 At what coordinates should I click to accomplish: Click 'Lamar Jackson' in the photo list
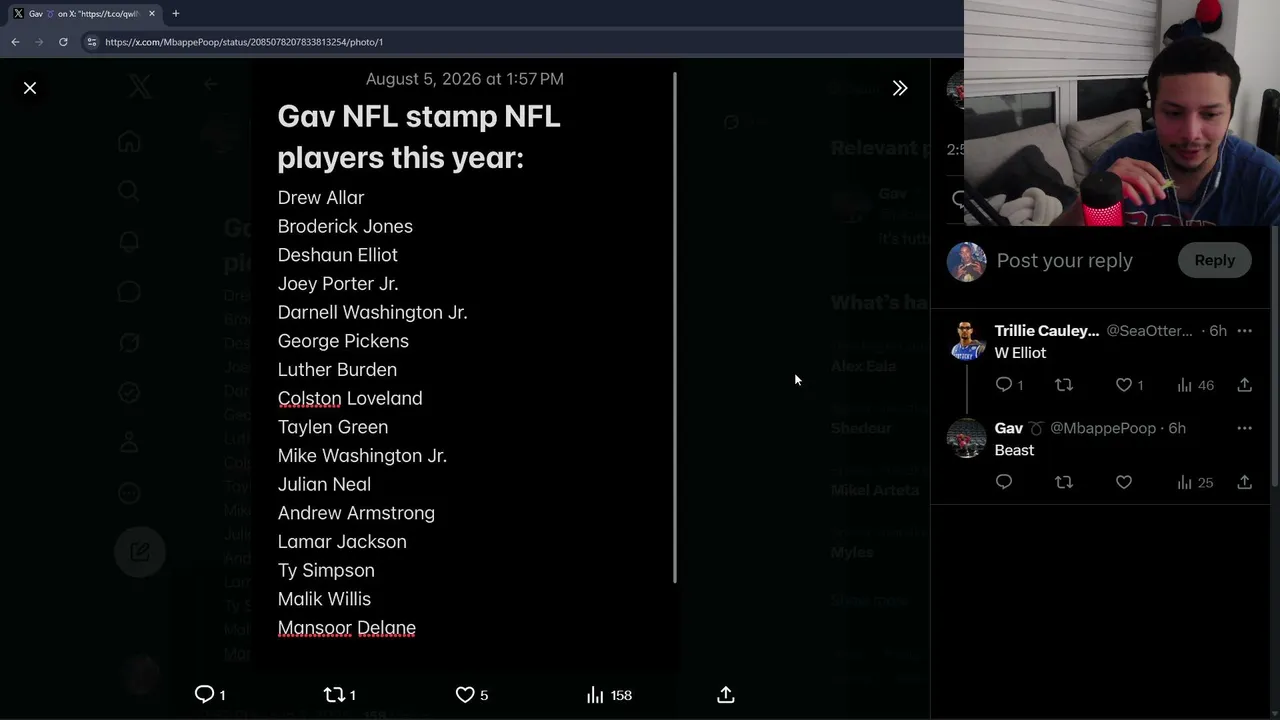tap(342, 542)
